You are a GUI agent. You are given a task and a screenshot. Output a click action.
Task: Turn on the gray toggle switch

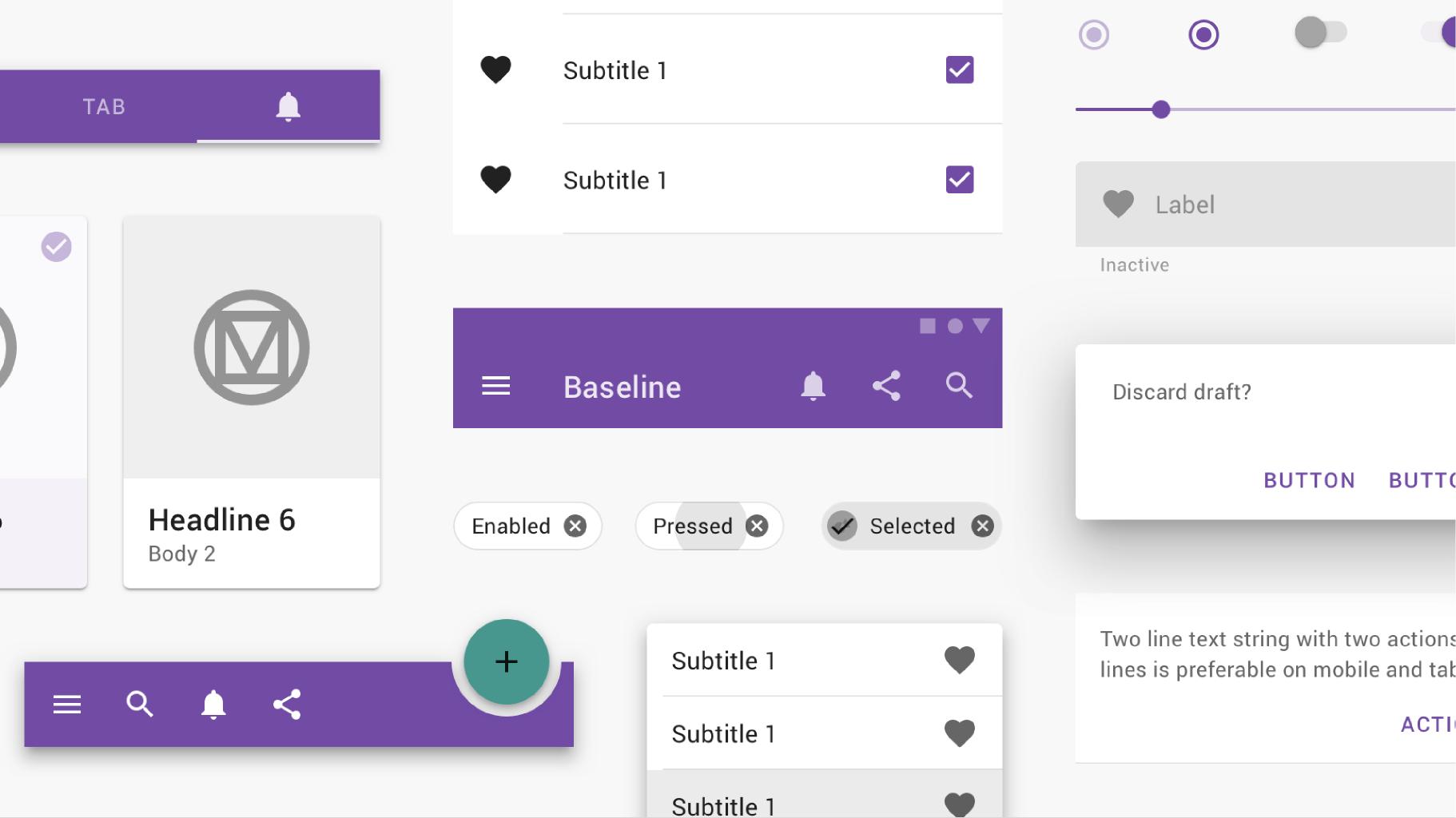pyautogui.click(x=1320, y=33)
